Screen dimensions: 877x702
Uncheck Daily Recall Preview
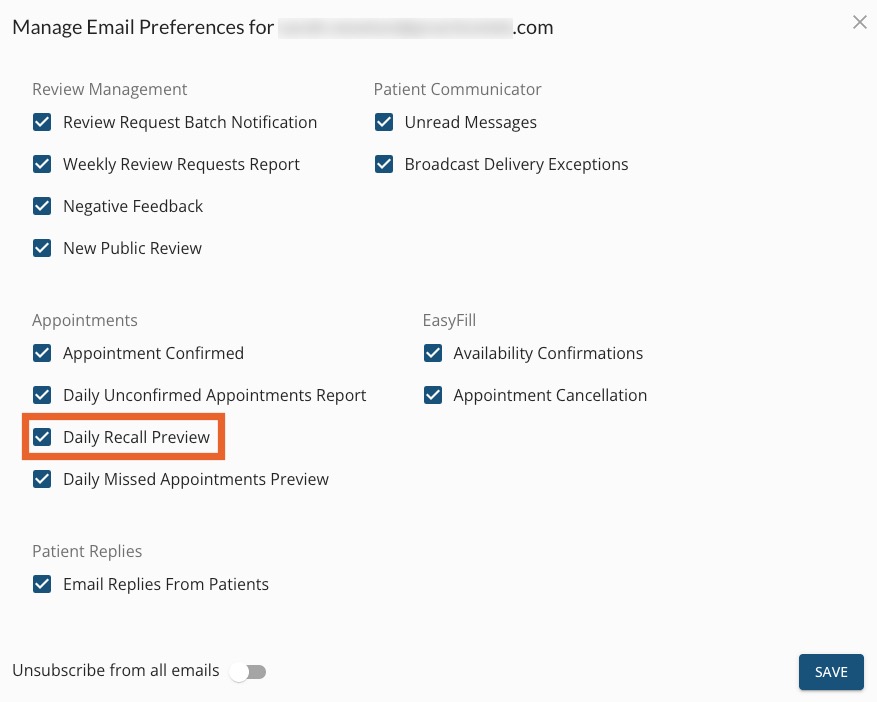pos(42,437)
